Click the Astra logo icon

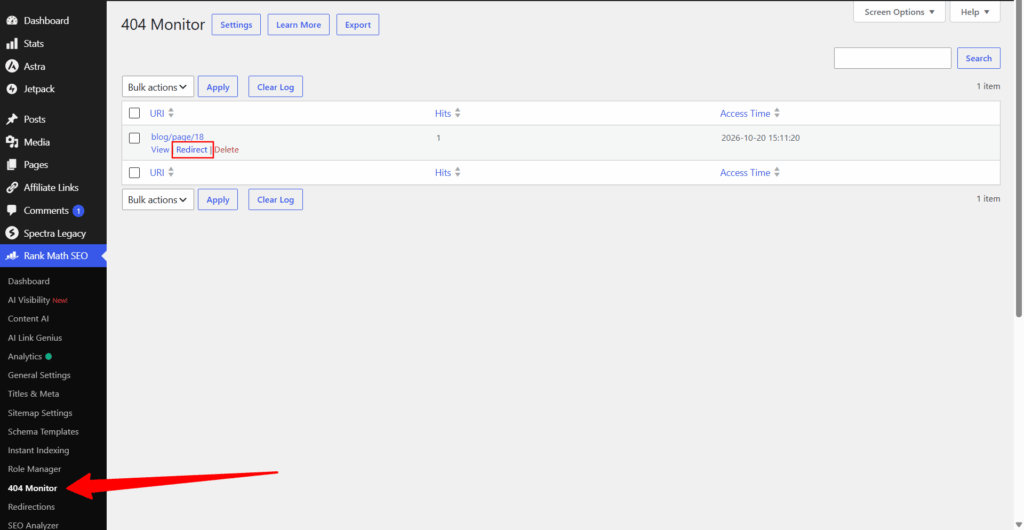coord(12,67)
